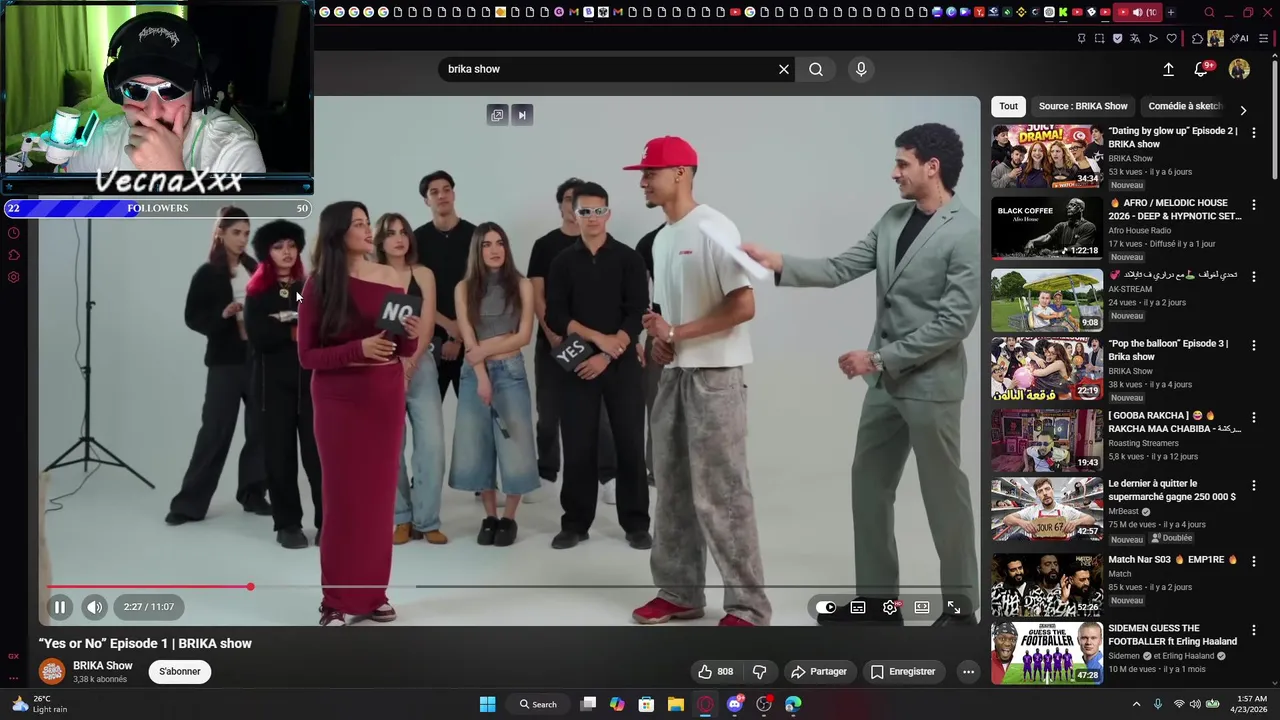The height and width of the screenshot is (720, 1280).
Task: Open the more actions menu under the video
Action: [x=968, y=672]
